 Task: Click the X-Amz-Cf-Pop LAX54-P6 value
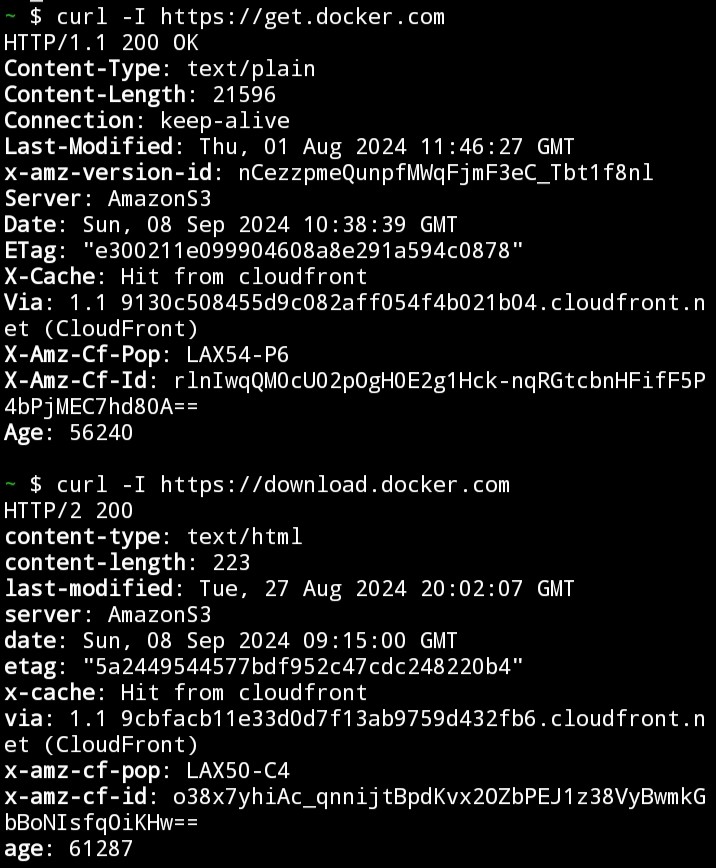click(x=238, y=354)
